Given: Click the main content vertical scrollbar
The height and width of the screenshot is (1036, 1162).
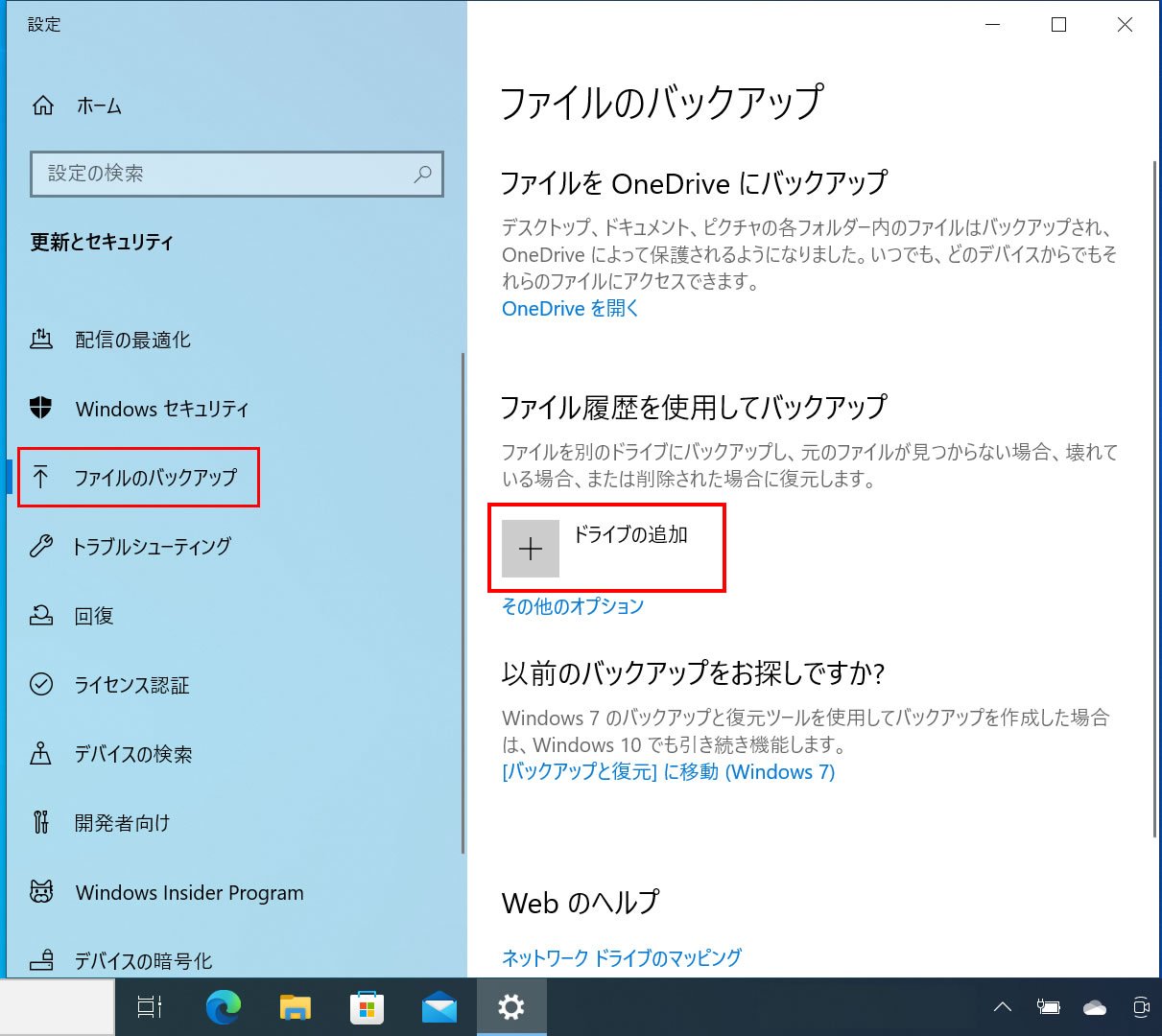Looking at the screenshot, I should click(1154, 499).
